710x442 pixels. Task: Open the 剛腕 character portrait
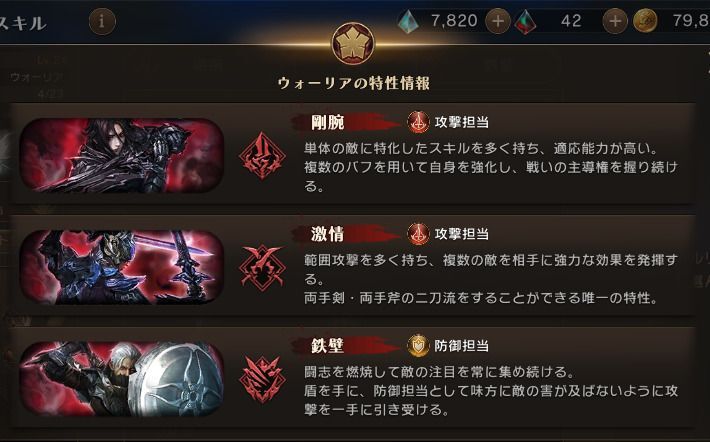point(122,155)
